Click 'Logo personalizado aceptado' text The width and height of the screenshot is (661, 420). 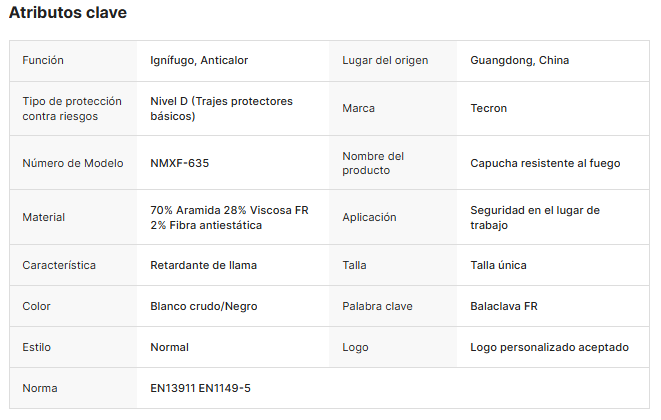click(x=549, y=347)
